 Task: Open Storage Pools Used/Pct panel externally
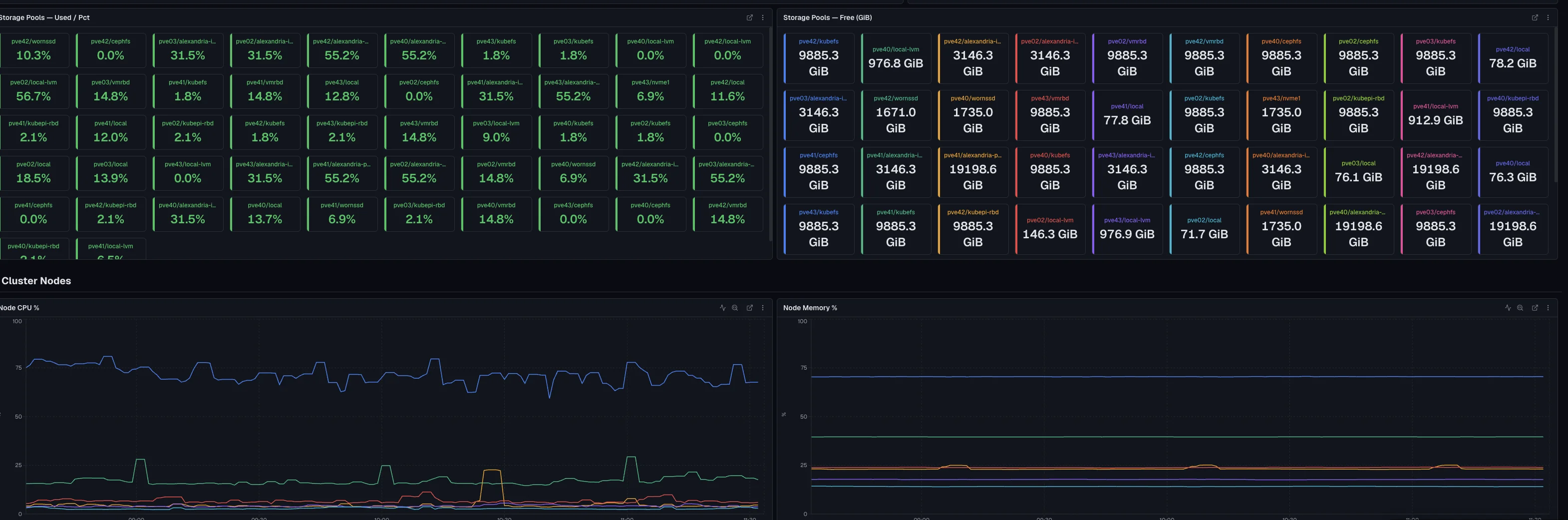point(749,17)
